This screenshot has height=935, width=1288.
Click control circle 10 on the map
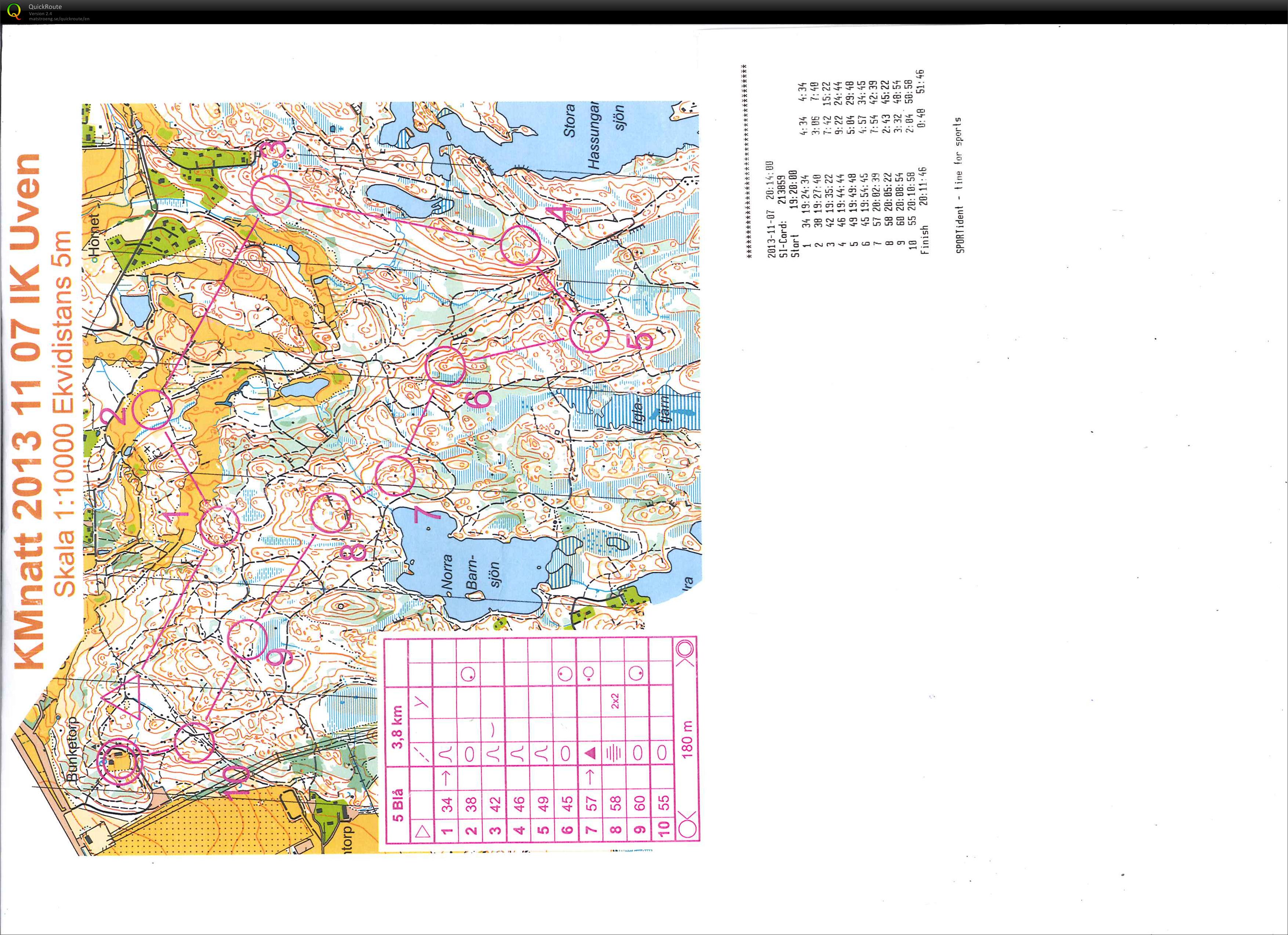[x=194, y=742]
